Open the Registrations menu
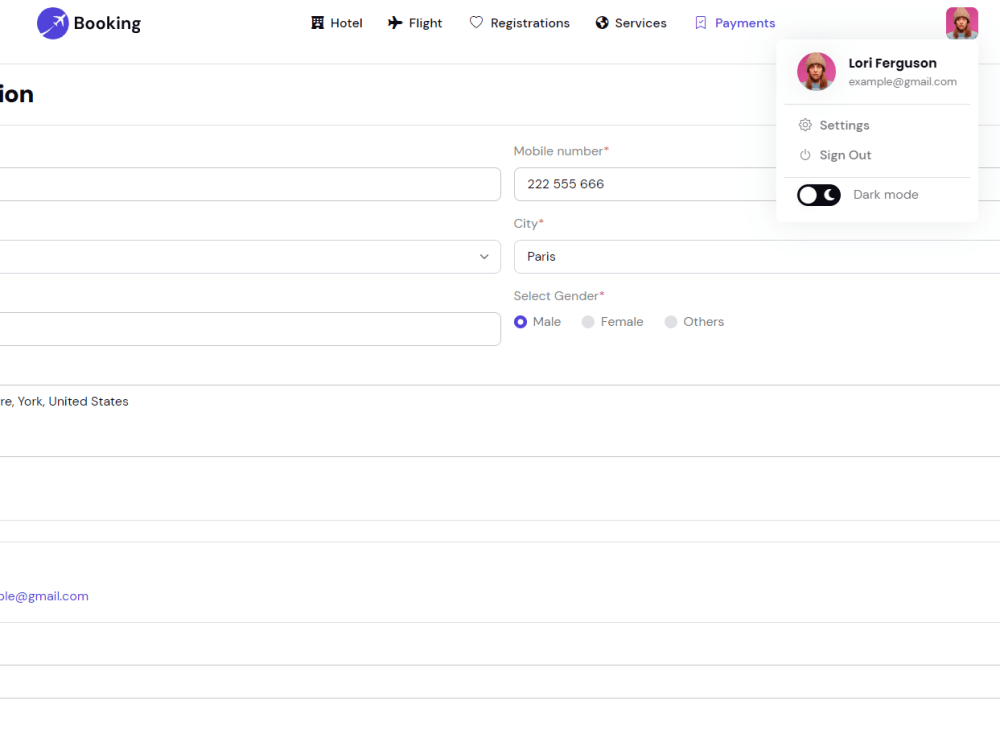Viewport: 1000px width, 750px height. [x=519, y=23]
